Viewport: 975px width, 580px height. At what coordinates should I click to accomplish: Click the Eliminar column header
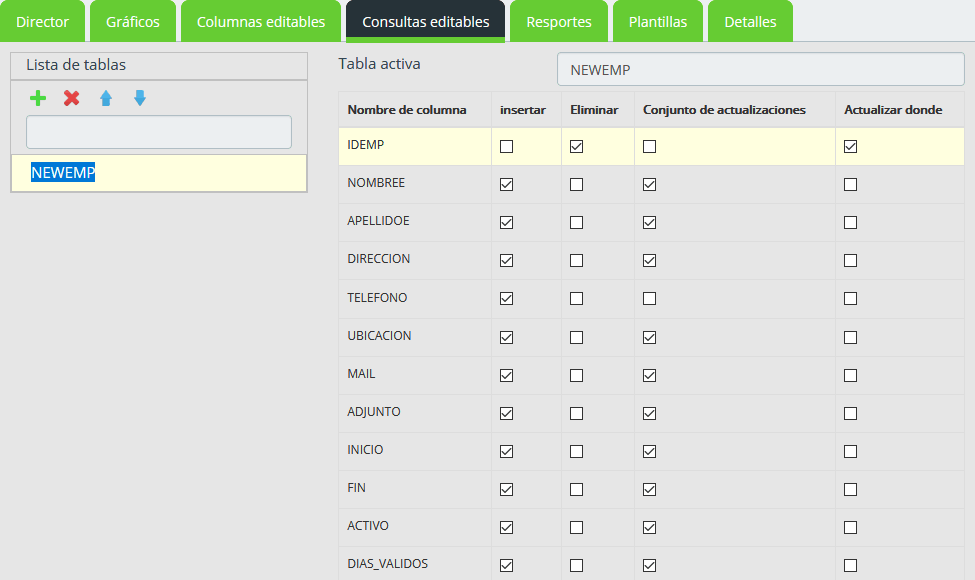[x=594, y=110]
